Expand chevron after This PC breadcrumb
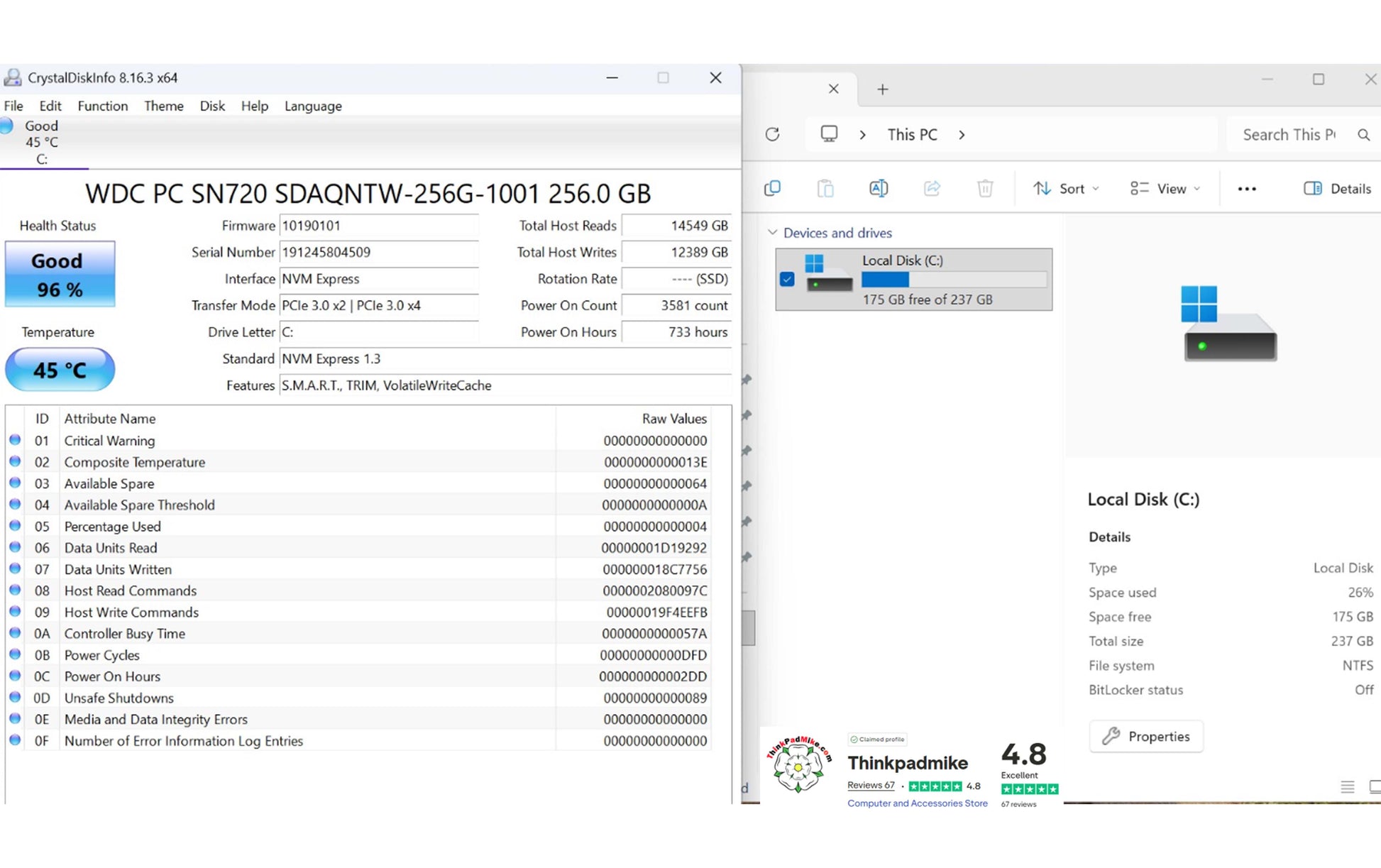 click(962, 134)
